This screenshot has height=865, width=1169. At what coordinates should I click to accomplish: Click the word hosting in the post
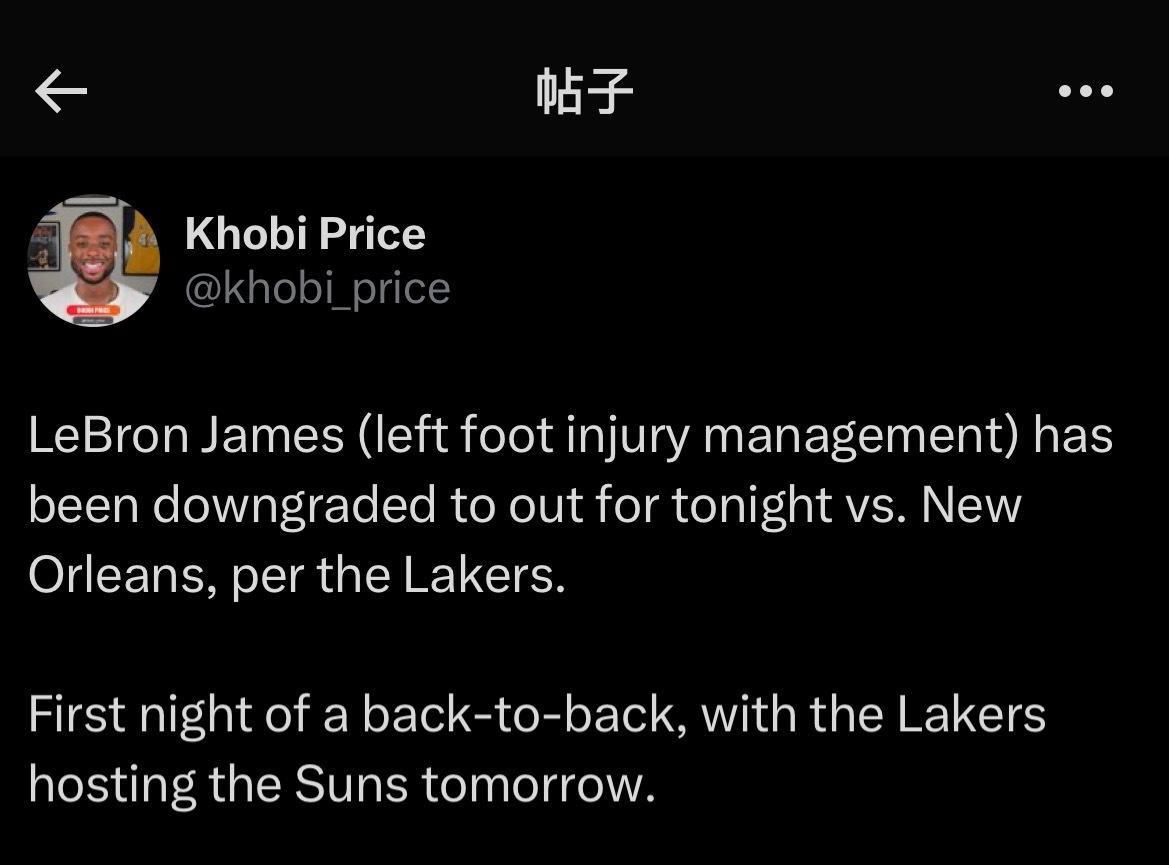point(111,785)
